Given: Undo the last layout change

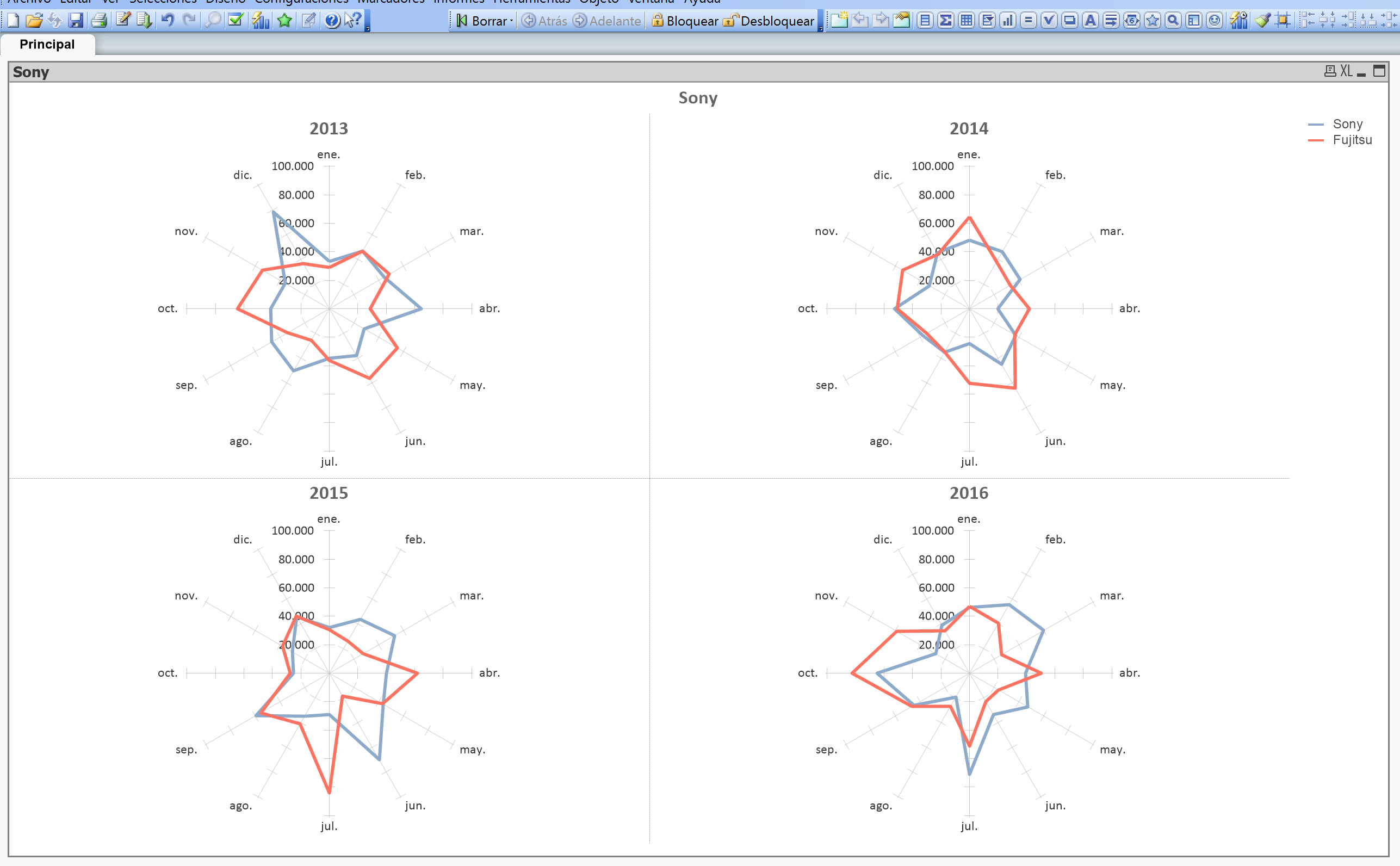Looking at the screenshot, I should pyautogui.click(x=167, y=21).
